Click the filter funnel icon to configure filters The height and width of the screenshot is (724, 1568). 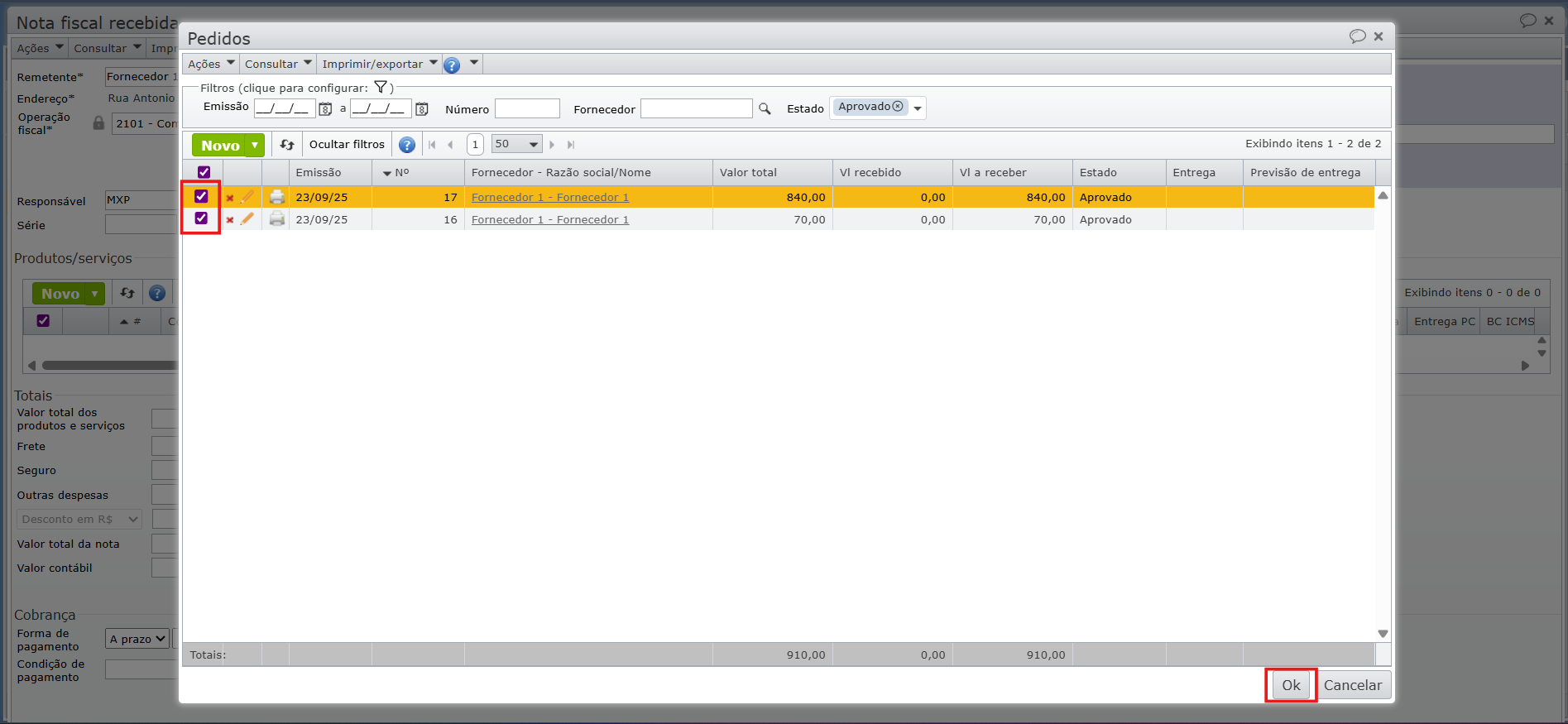(x=381, y=87)
